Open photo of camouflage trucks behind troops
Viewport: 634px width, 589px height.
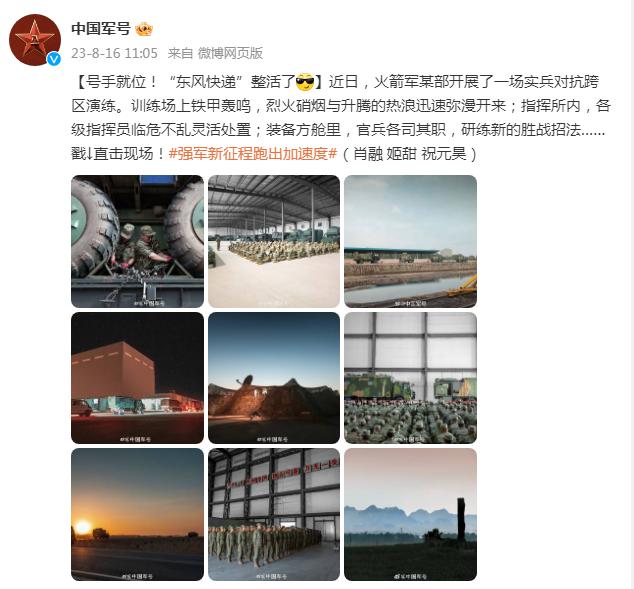pos(410,378)
